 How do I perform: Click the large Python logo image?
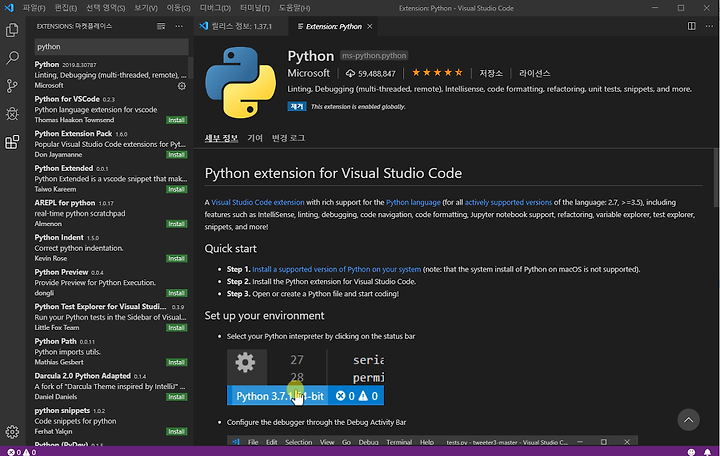pyautogui.click(x=241, y=83)
